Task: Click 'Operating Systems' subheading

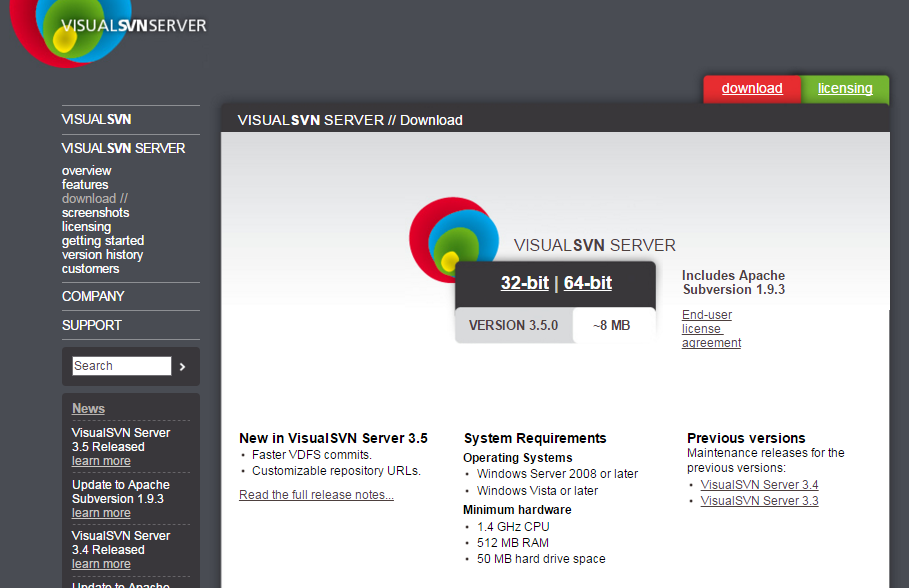Action: (x=518, y=458)
